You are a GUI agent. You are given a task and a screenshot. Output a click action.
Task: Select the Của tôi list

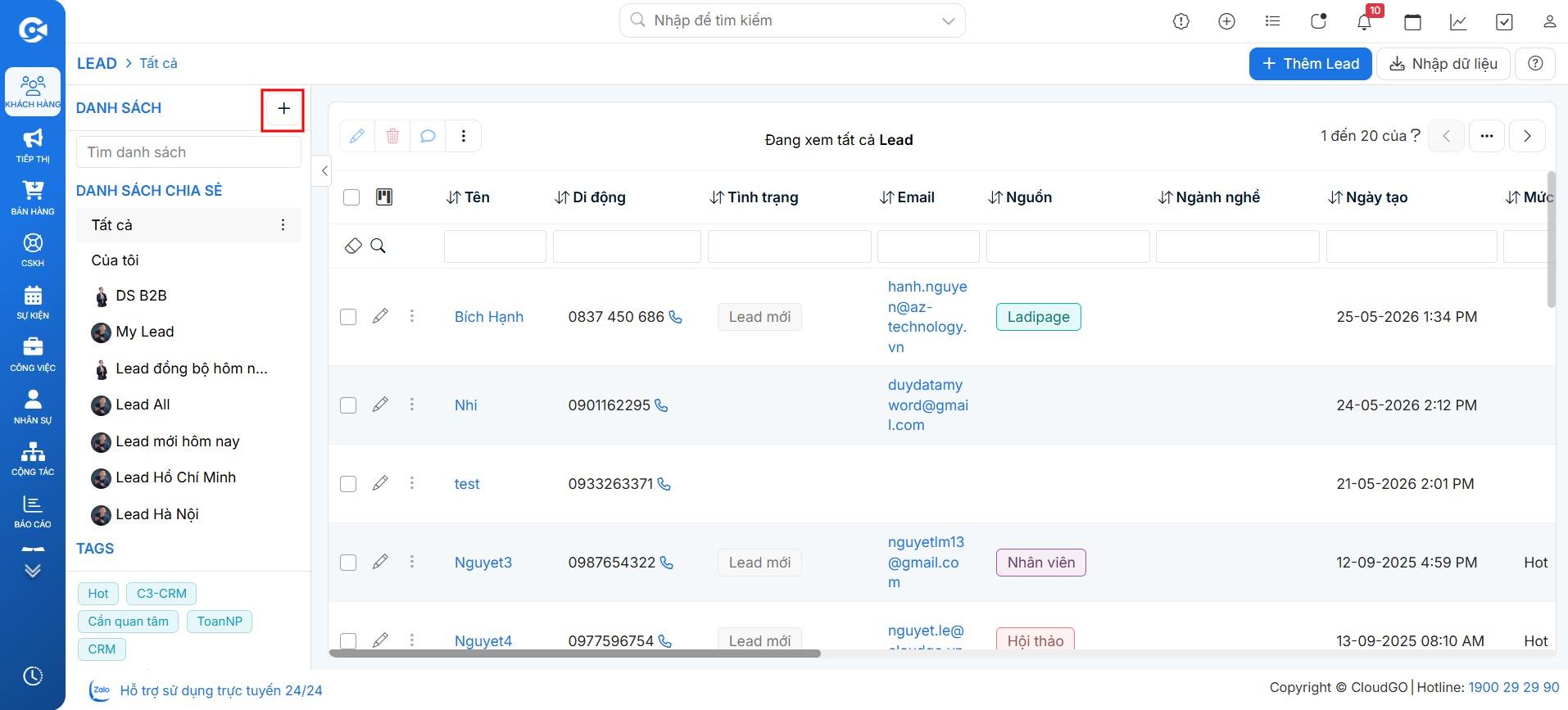pyautogui.click(x=116, y=260)
